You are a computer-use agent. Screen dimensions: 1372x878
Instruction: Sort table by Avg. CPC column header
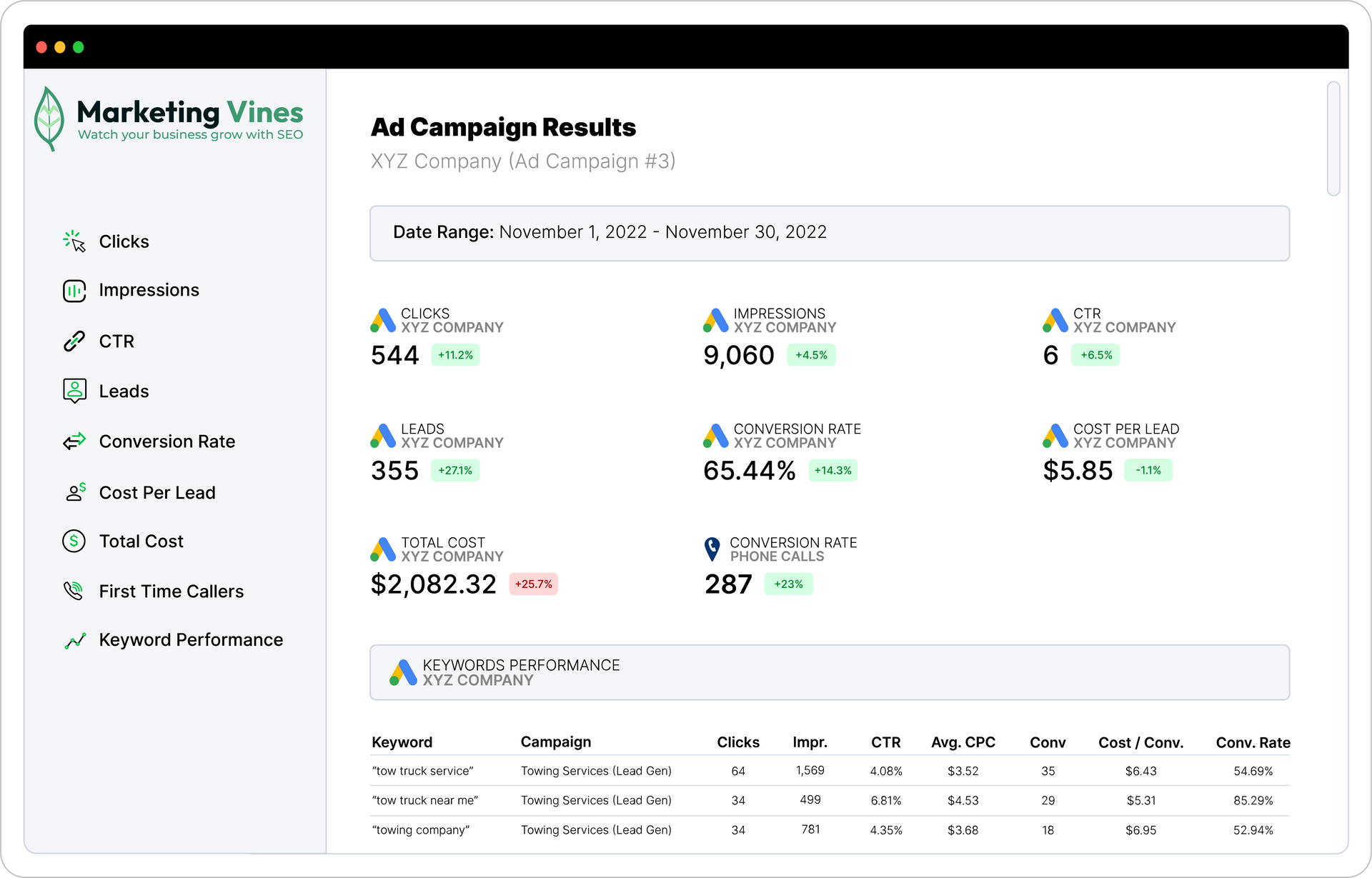pyautogui.click(x=963, y=742)
